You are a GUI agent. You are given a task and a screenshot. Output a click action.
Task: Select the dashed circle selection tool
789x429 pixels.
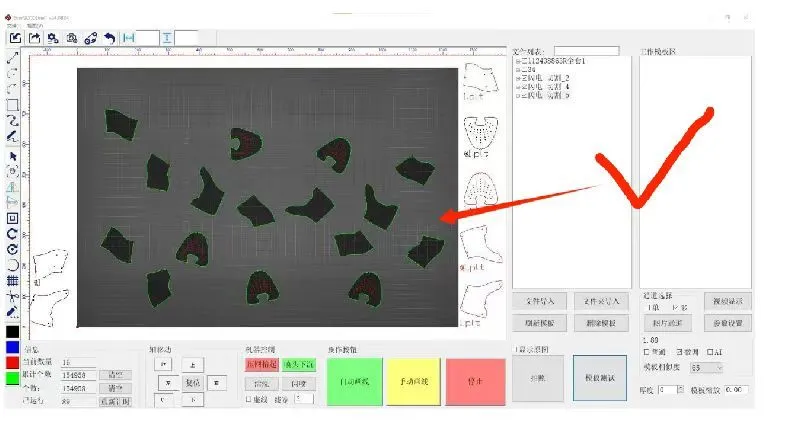point(13,171)
